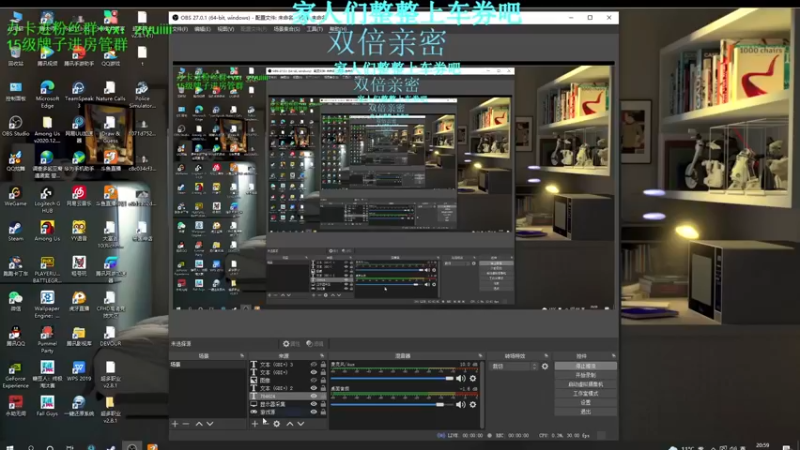Screen dimensions: 800x450
Task: Click 属性 properties button above Sources
Action: tap(292, 344)
